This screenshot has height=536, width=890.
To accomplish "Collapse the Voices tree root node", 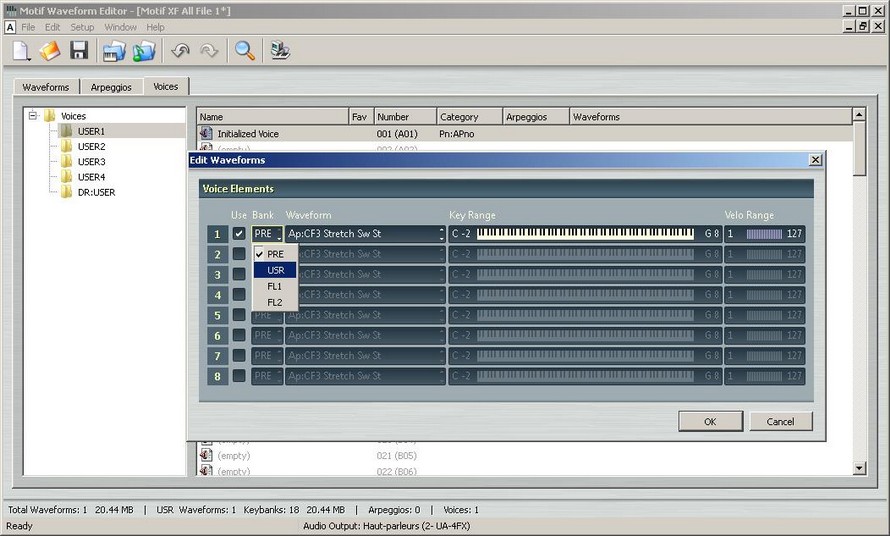I will click(x=33, y=116).
